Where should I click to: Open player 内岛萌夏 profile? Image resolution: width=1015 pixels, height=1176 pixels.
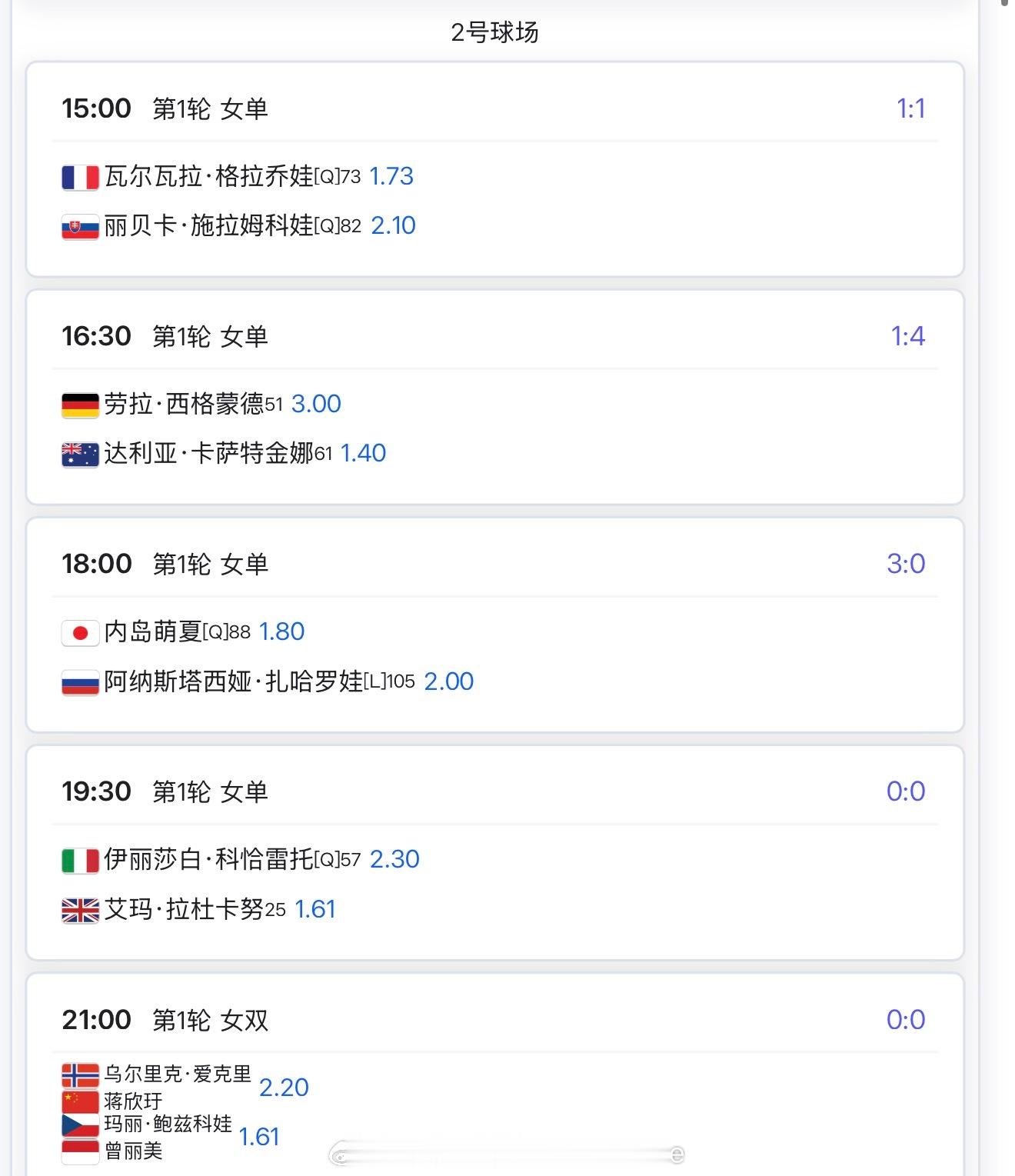(152, 631)
